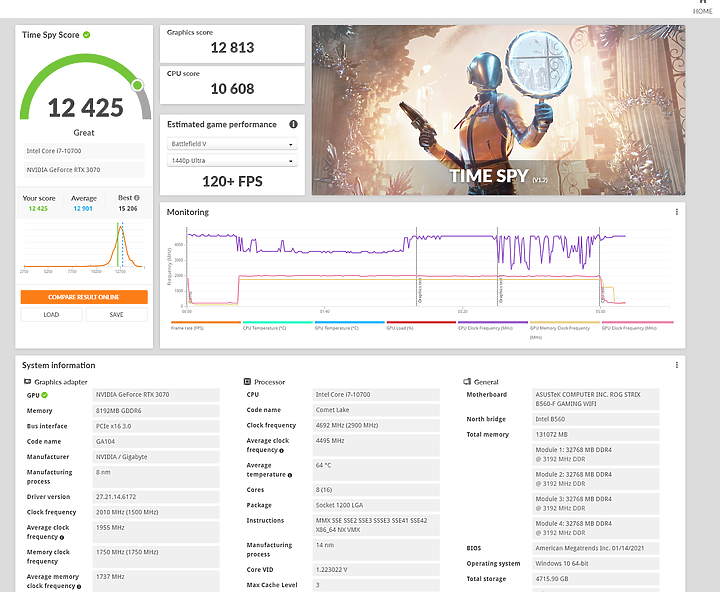Click the Graphics adapter section icon
This screenshot has height=592, width=720.
click(28, 382)
